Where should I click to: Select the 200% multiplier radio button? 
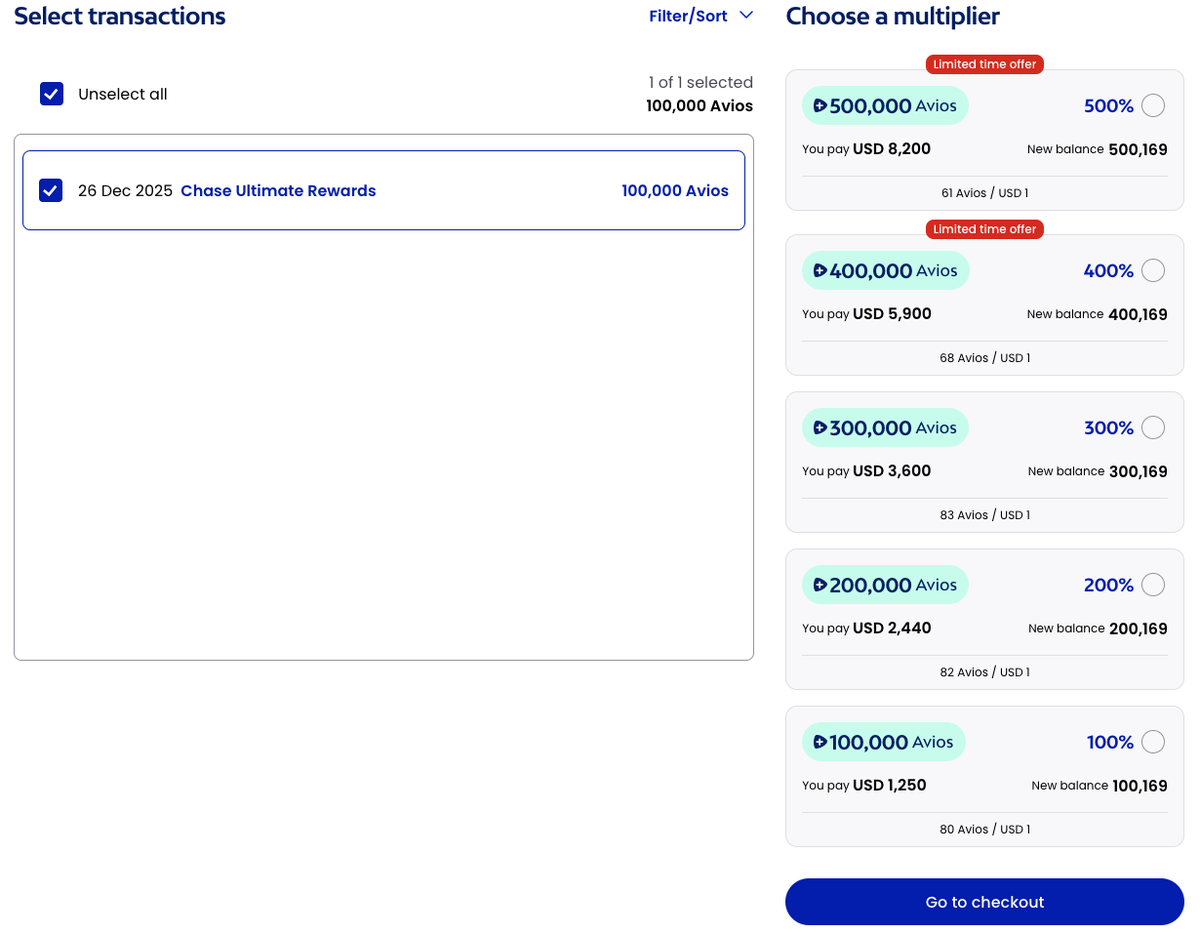point(1152,584)
